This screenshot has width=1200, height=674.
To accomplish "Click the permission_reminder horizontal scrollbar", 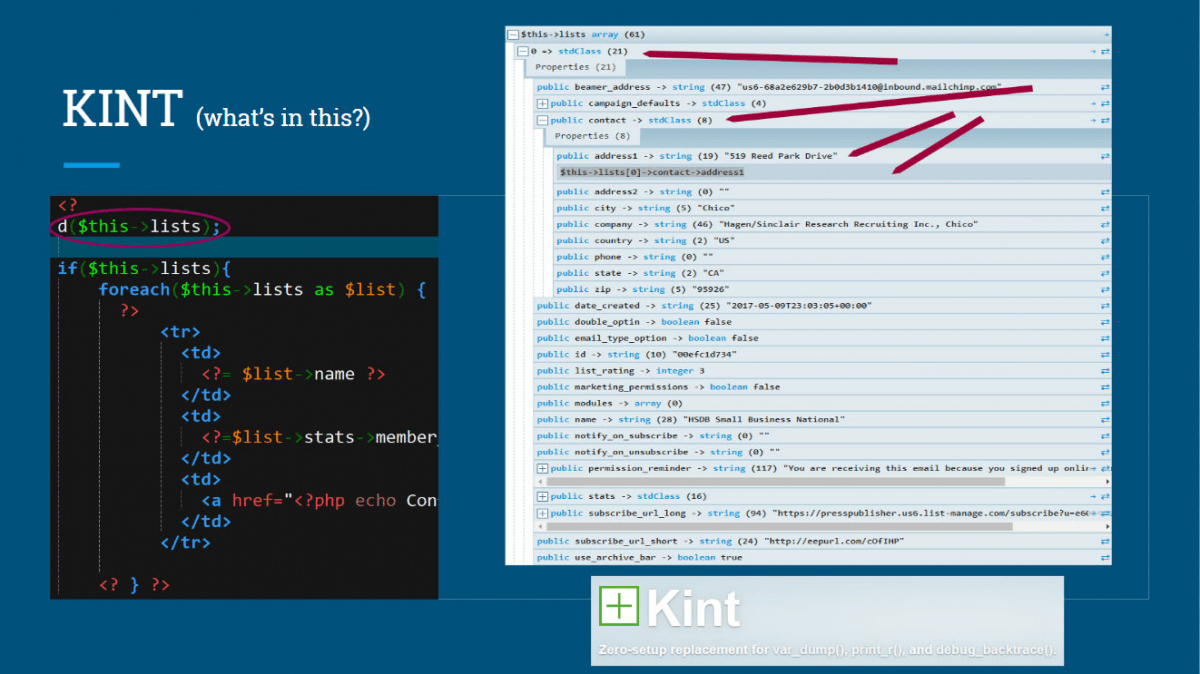I will pos(770,481).
